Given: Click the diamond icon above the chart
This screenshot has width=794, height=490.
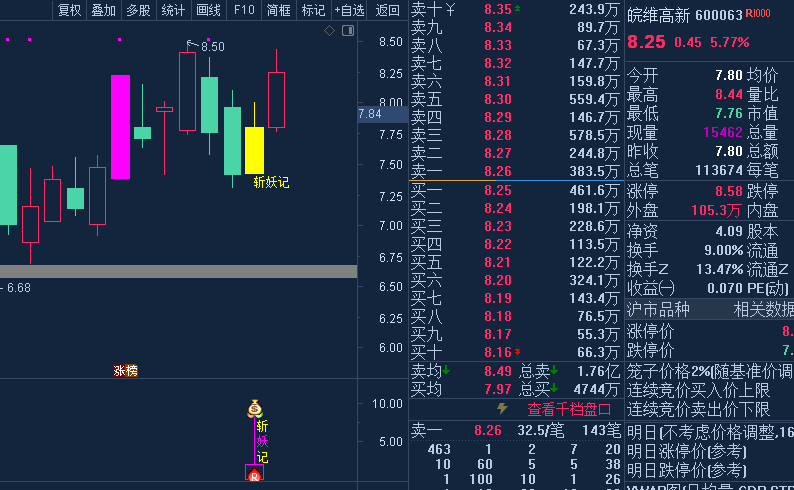Looking at the screenshot, I should 329,31.
